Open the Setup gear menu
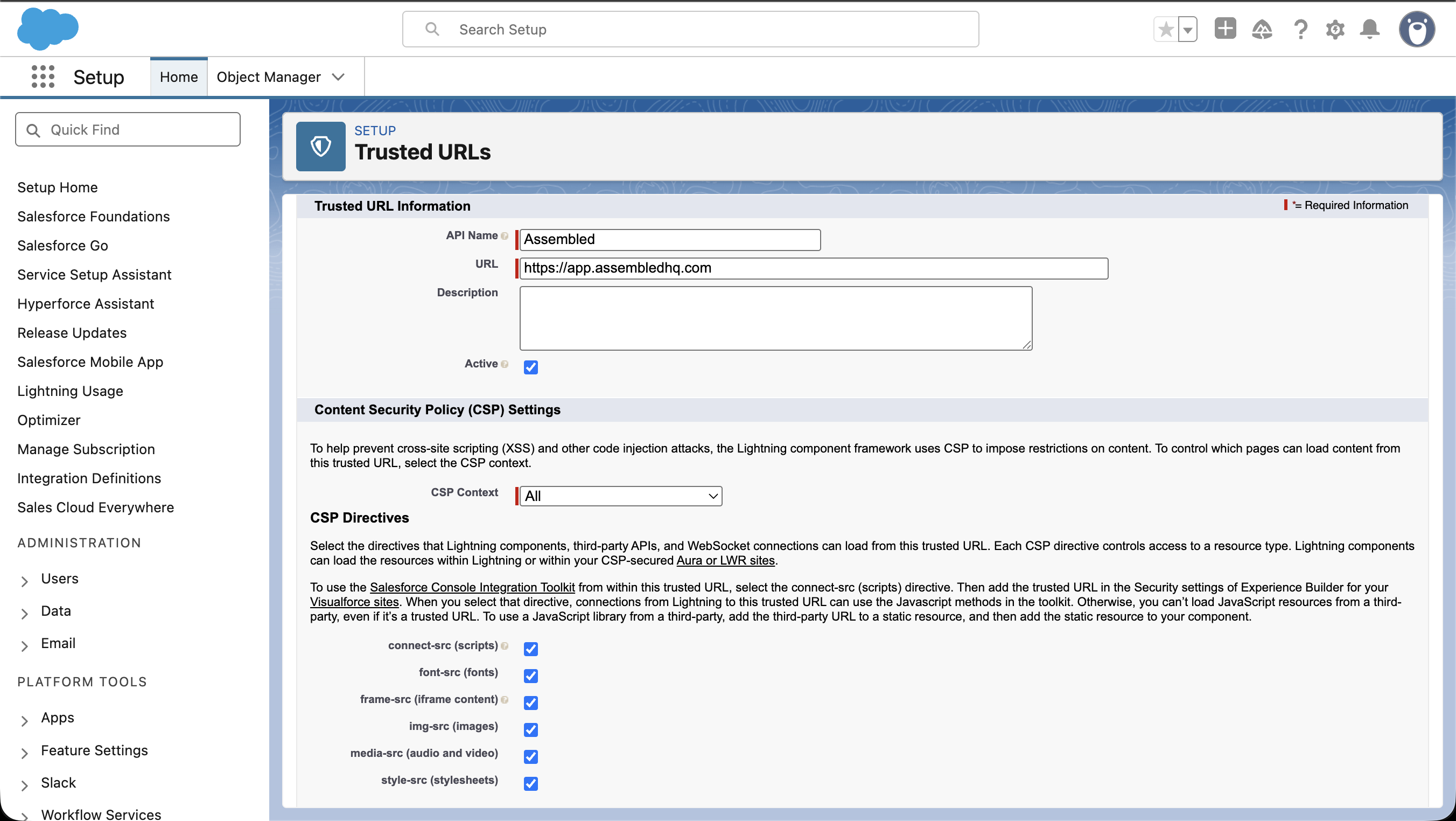 pos(1335,29)
